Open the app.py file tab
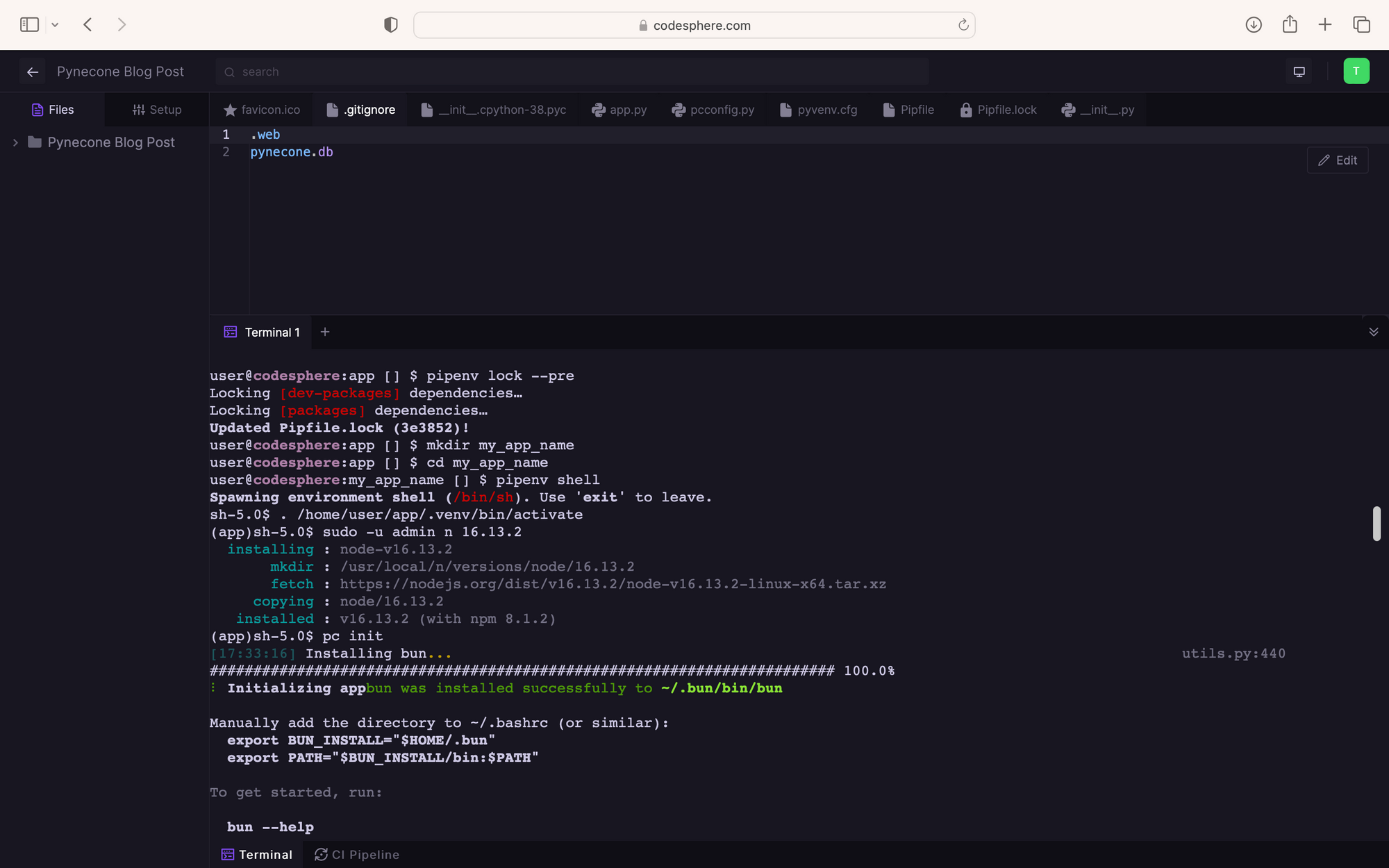Screen dimensions: 1389x868 (x=619, y=110)
